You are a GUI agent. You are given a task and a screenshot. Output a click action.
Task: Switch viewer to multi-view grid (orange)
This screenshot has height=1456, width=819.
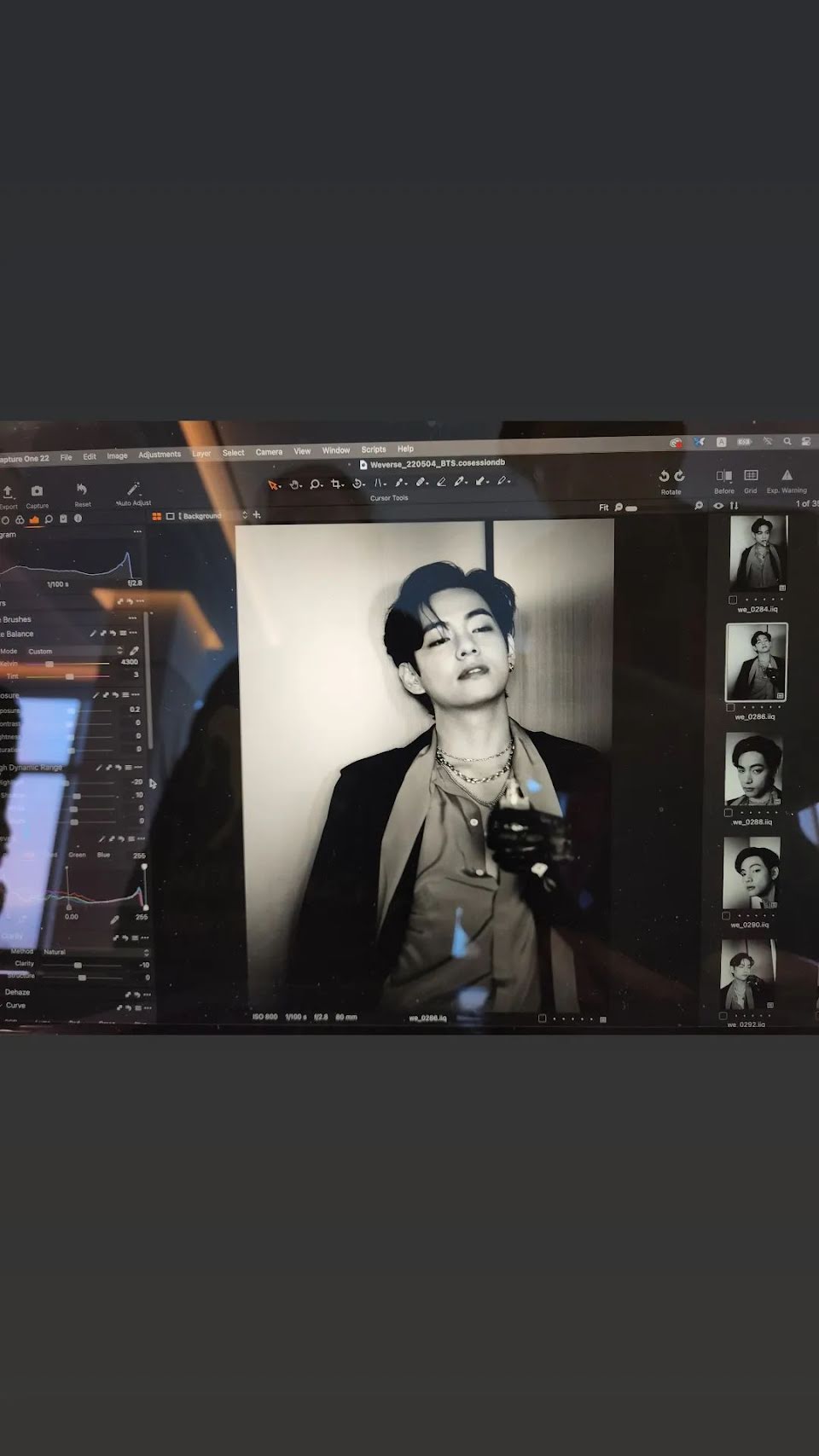coord(157,516)
